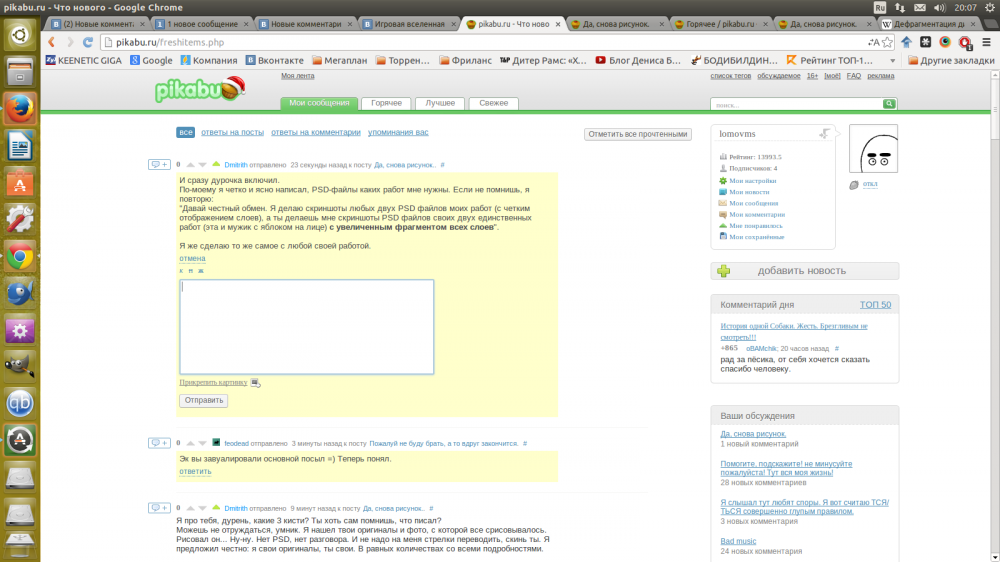The image size is (1000, 562).
Task: Click inside the reply text area
Action: pos(306,327)
